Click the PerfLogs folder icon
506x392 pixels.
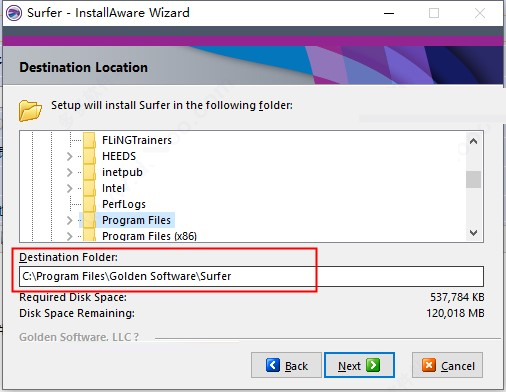90,204
